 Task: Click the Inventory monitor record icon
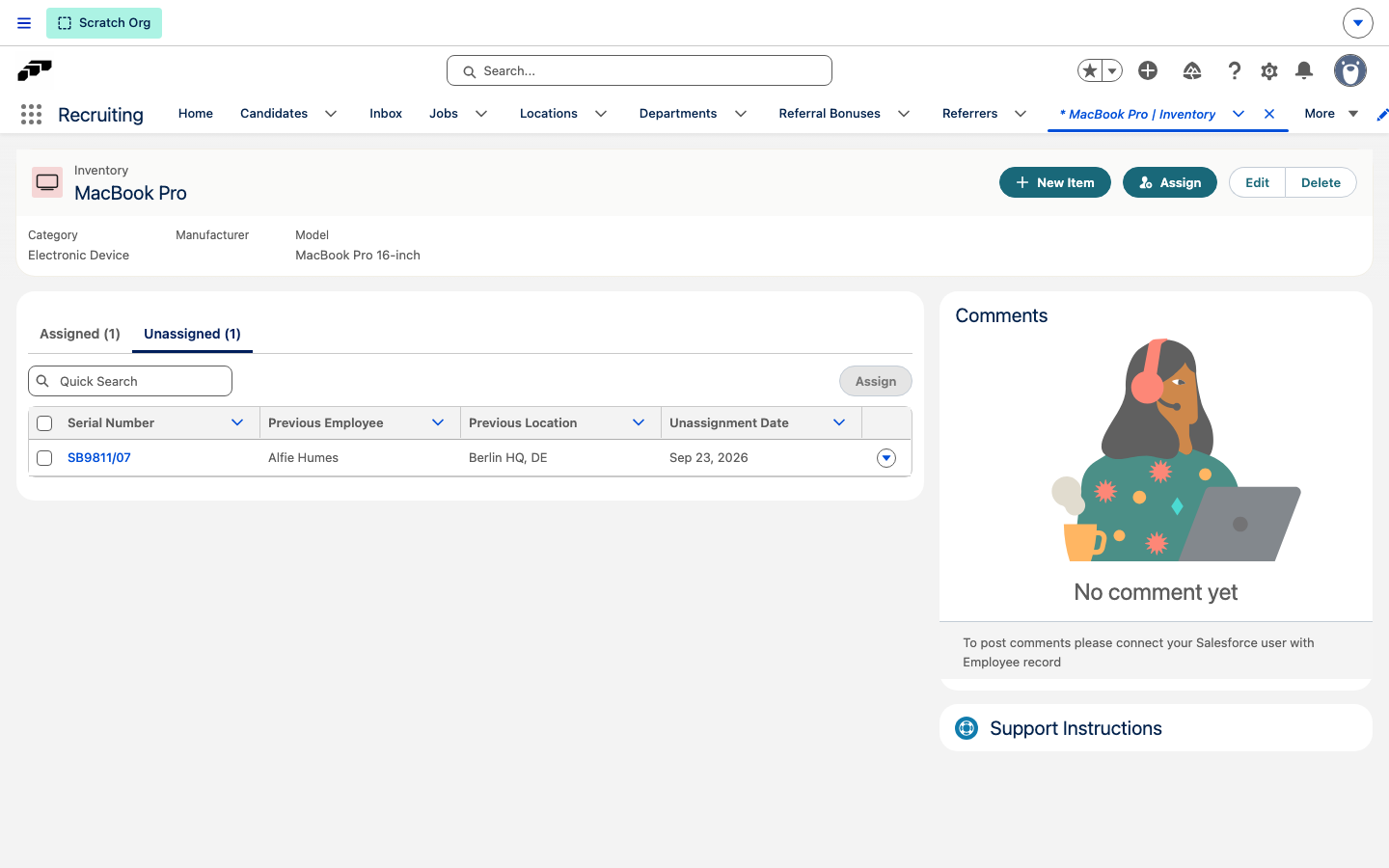coord(47,182)
